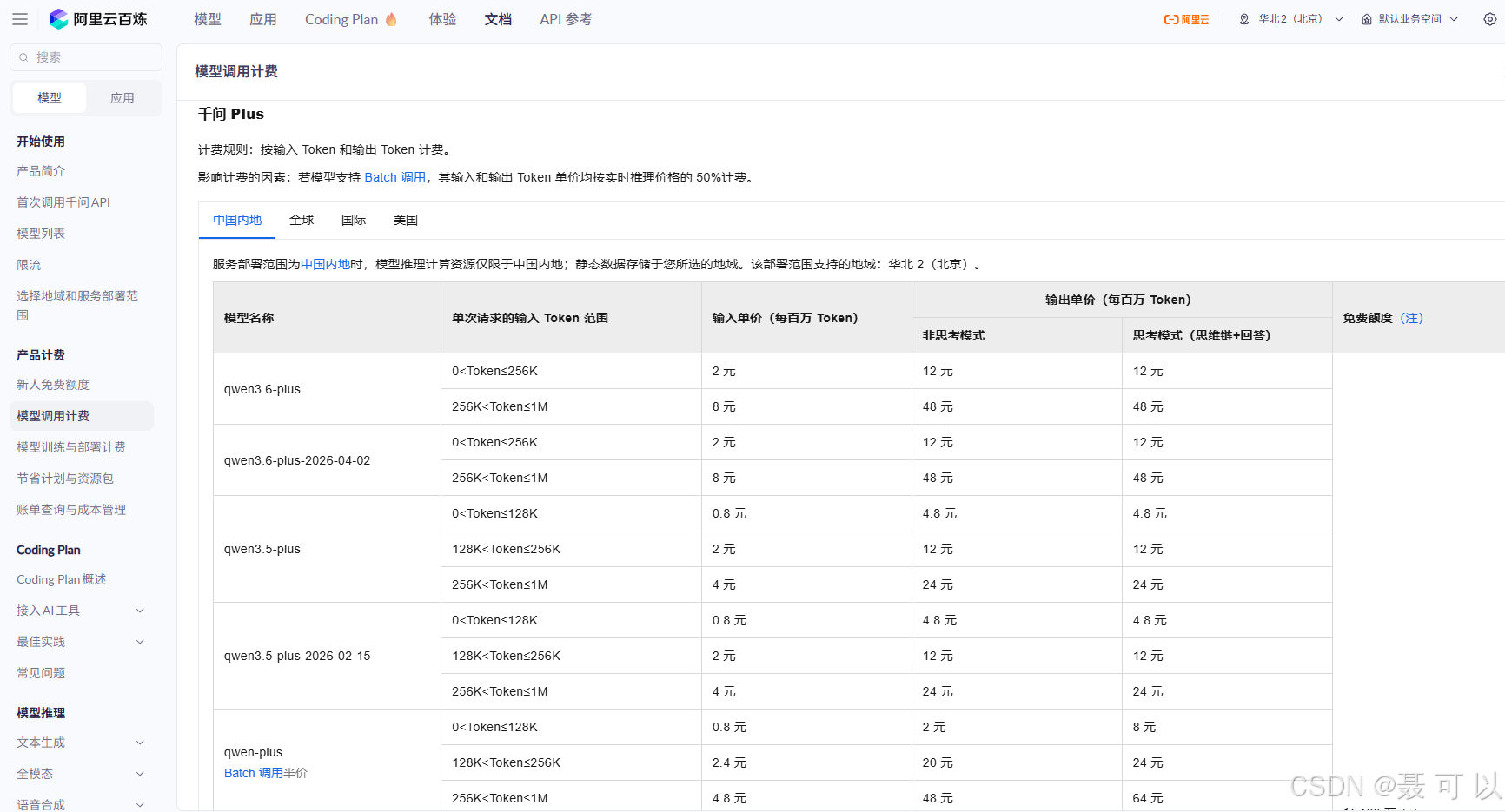Open 模型列表 in the sidebar
The image size is (1505, 812).
pyautogui.click(x=41, y=234)
